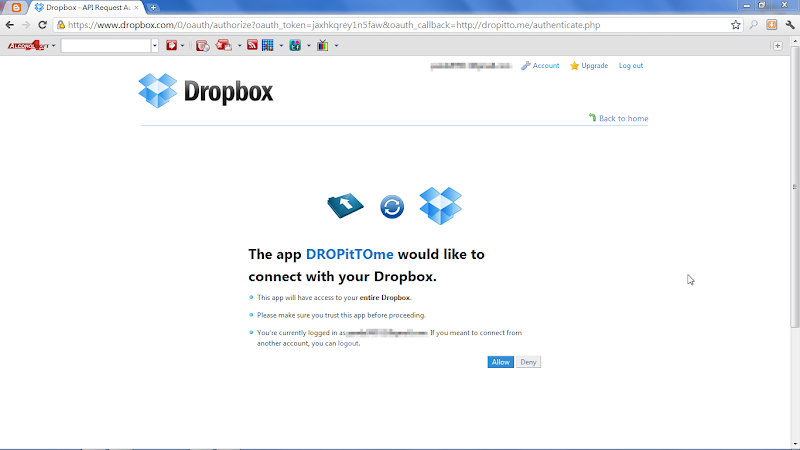
Task: Expand the dropdown beside the blue grid icon
Action: (x=281, y=45)
